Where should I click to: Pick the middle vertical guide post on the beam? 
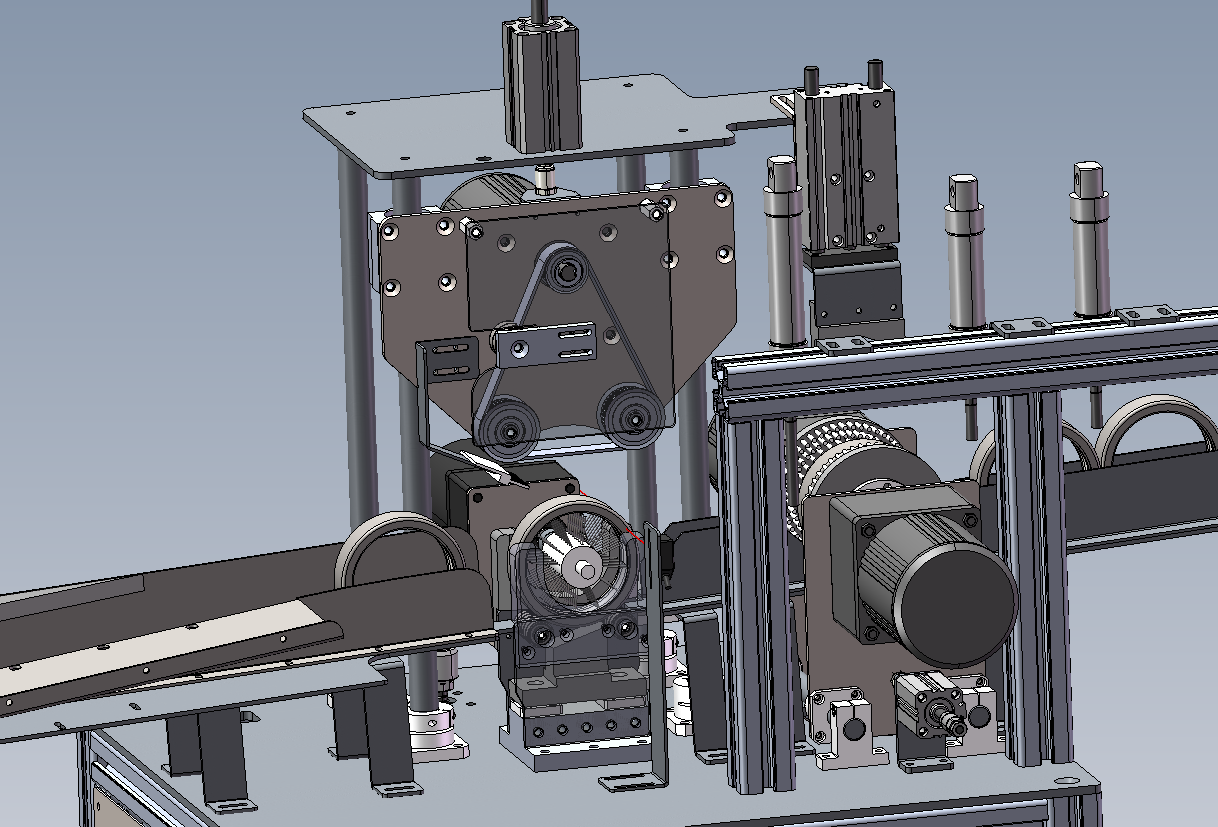(965, 250)
